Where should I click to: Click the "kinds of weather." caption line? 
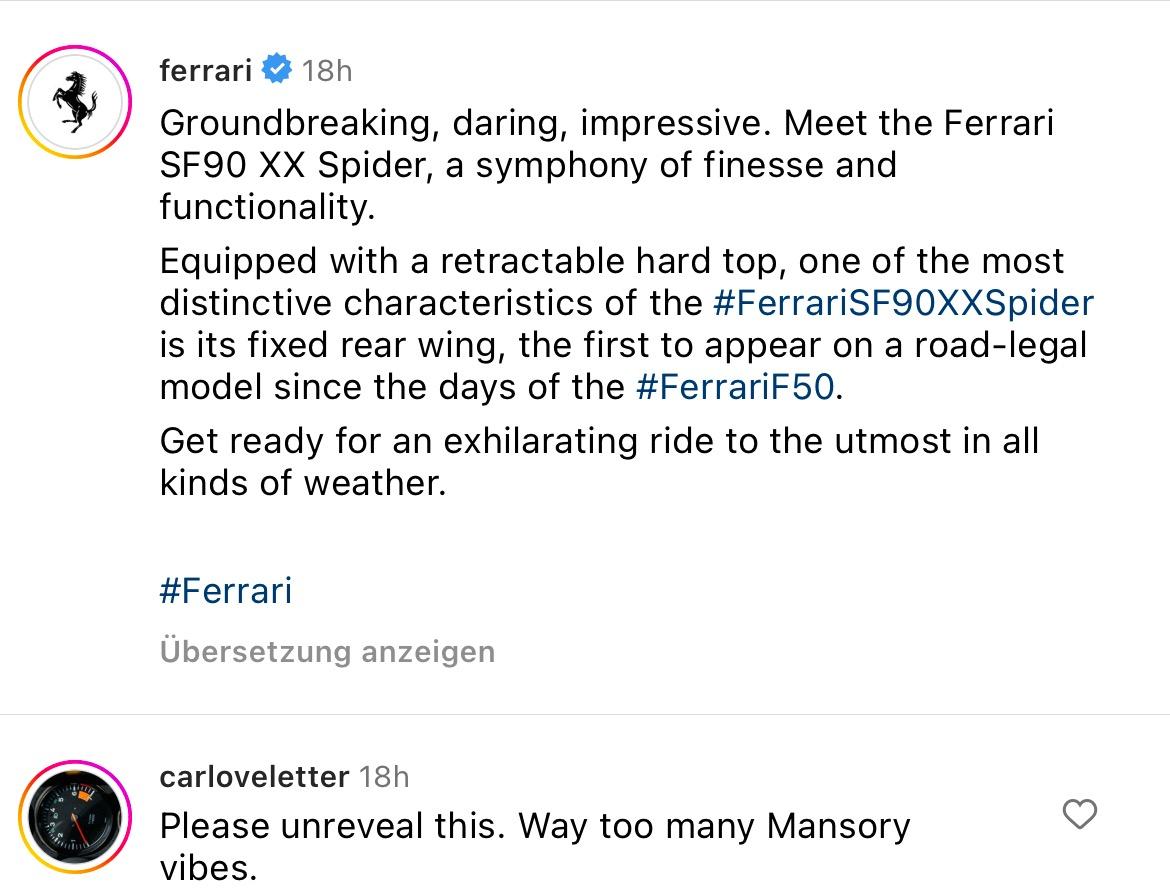pyautogui.click(x=302, y=483)
